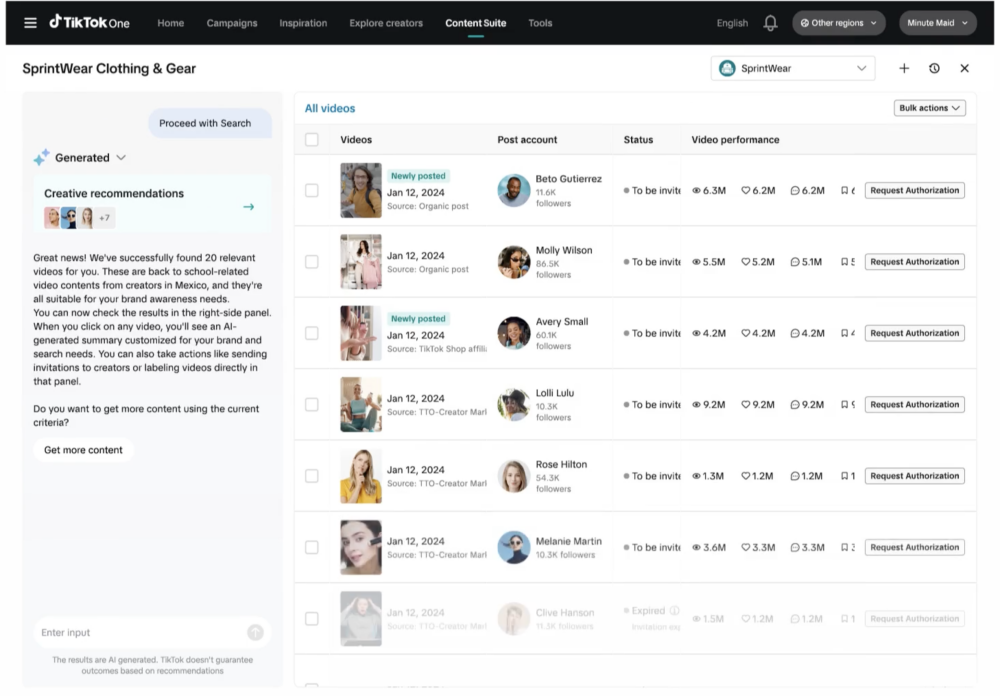Click Beto Gutierrez profile avatar
Viewport: 1000px width, 696px height.
(x=514, y=190)
